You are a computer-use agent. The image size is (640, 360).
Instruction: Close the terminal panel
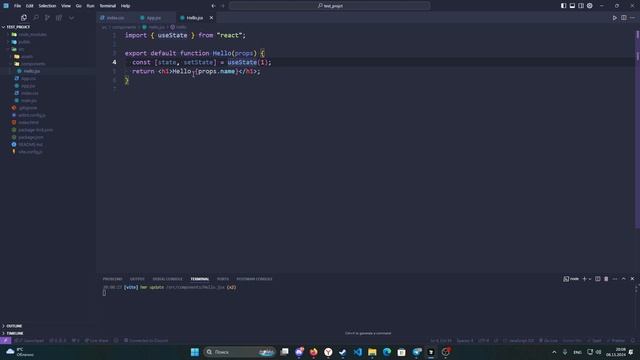[x=632, y=279]
